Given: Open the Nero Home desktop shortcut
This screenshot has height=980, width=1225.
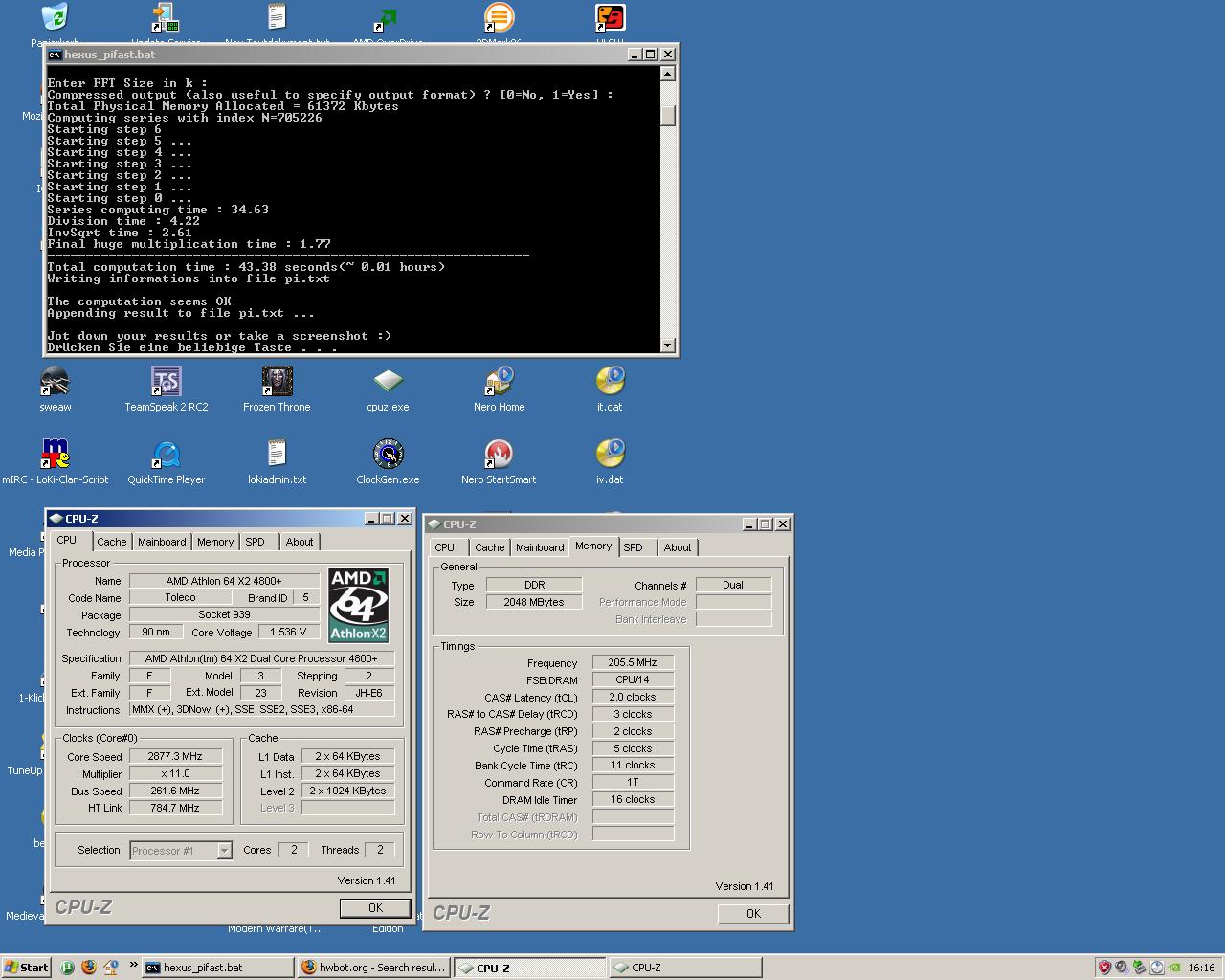Looking at the screenshot, I should click(499, 381).
